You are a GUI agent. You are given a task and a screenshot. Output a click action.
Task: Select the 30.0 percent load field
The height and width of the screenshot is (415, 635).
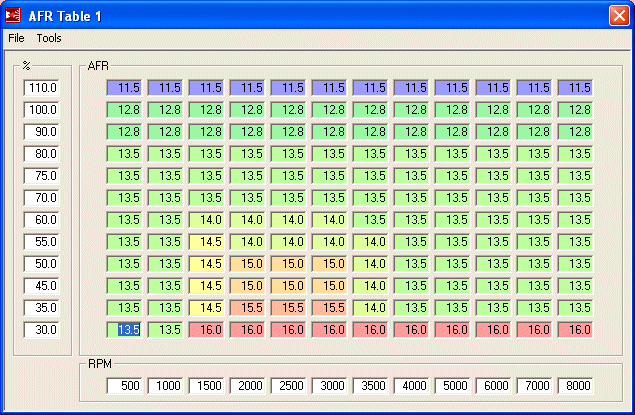click(42, 330)
